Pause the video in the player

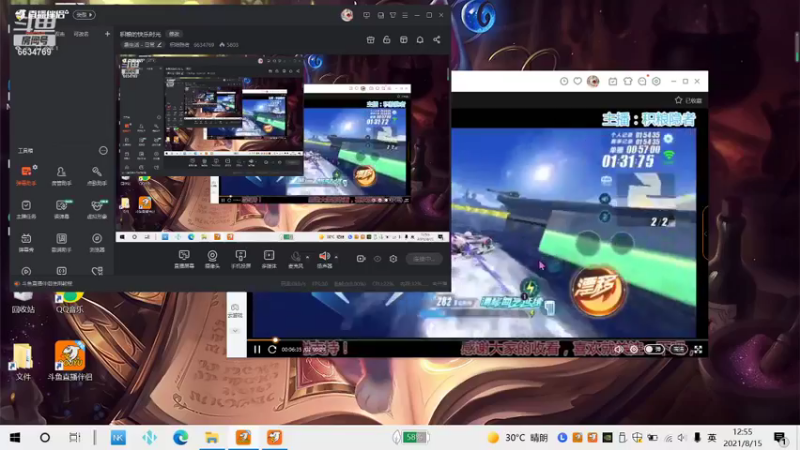[x=257, y=349]
